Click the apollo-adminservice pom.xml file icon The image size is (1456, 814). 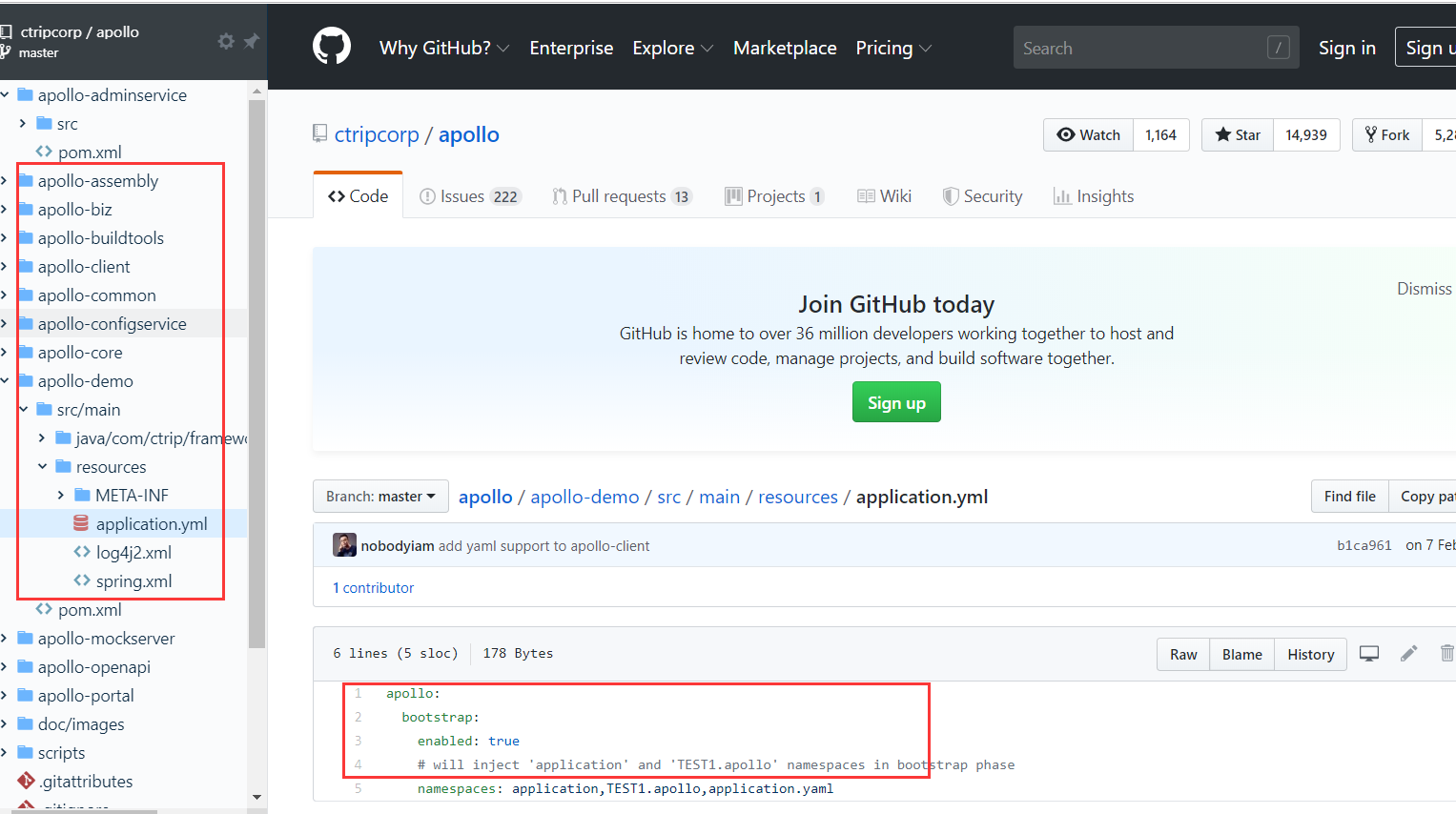click(44, 152)
